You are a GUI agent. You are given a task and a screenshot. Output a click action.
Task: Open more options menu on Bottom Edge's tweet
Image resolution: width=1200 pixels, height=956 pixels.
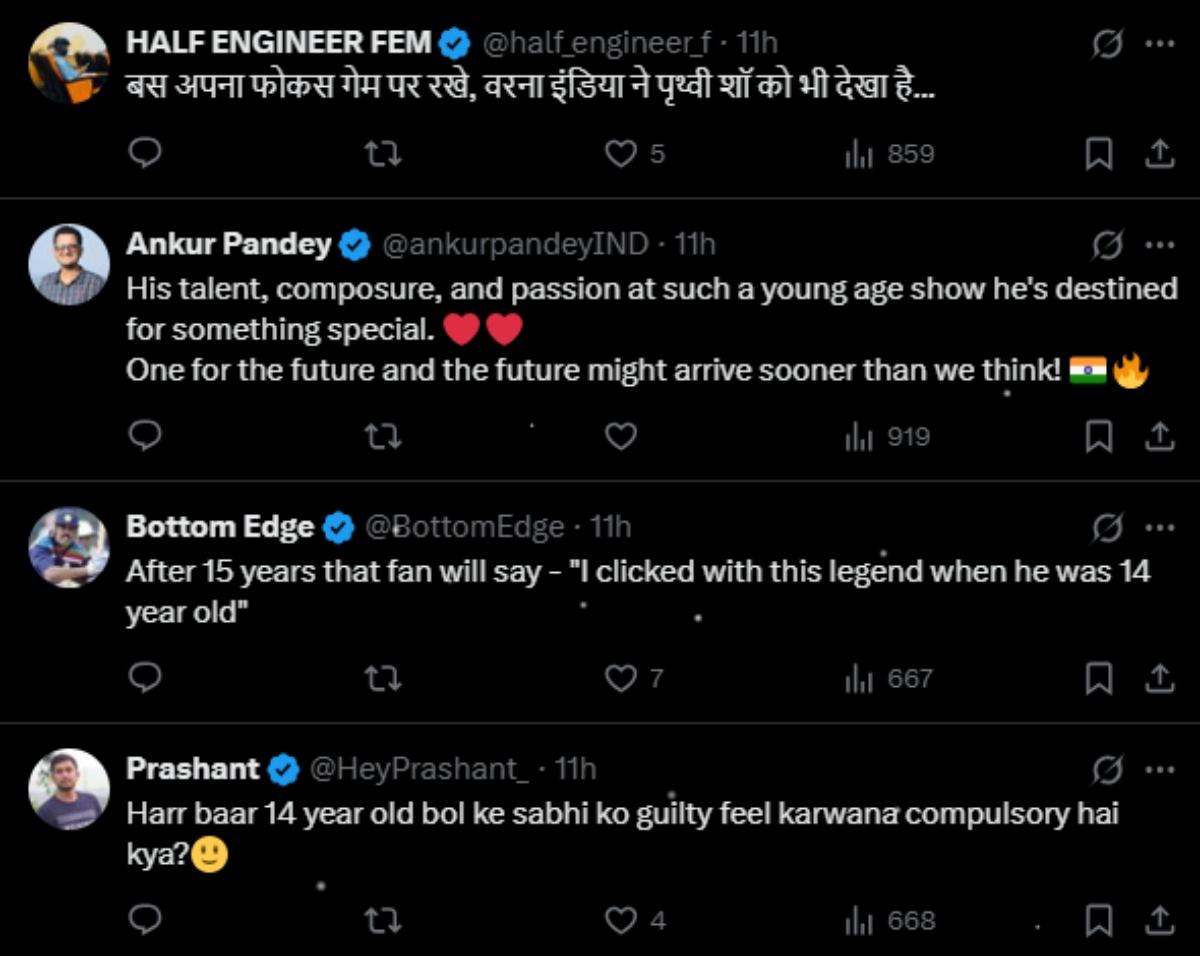point(1159,527)
